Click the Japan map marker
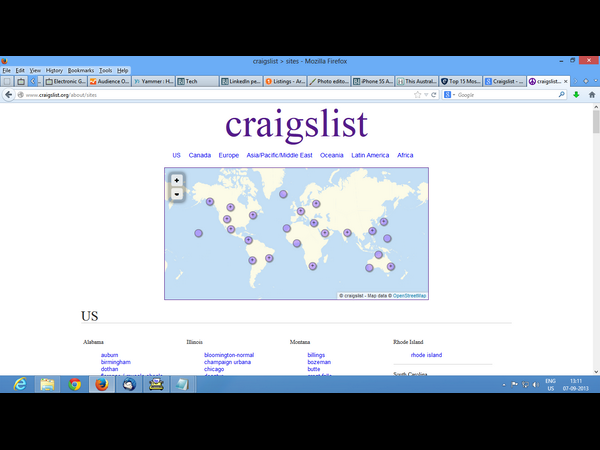The image size is (600, 450). 384,222
